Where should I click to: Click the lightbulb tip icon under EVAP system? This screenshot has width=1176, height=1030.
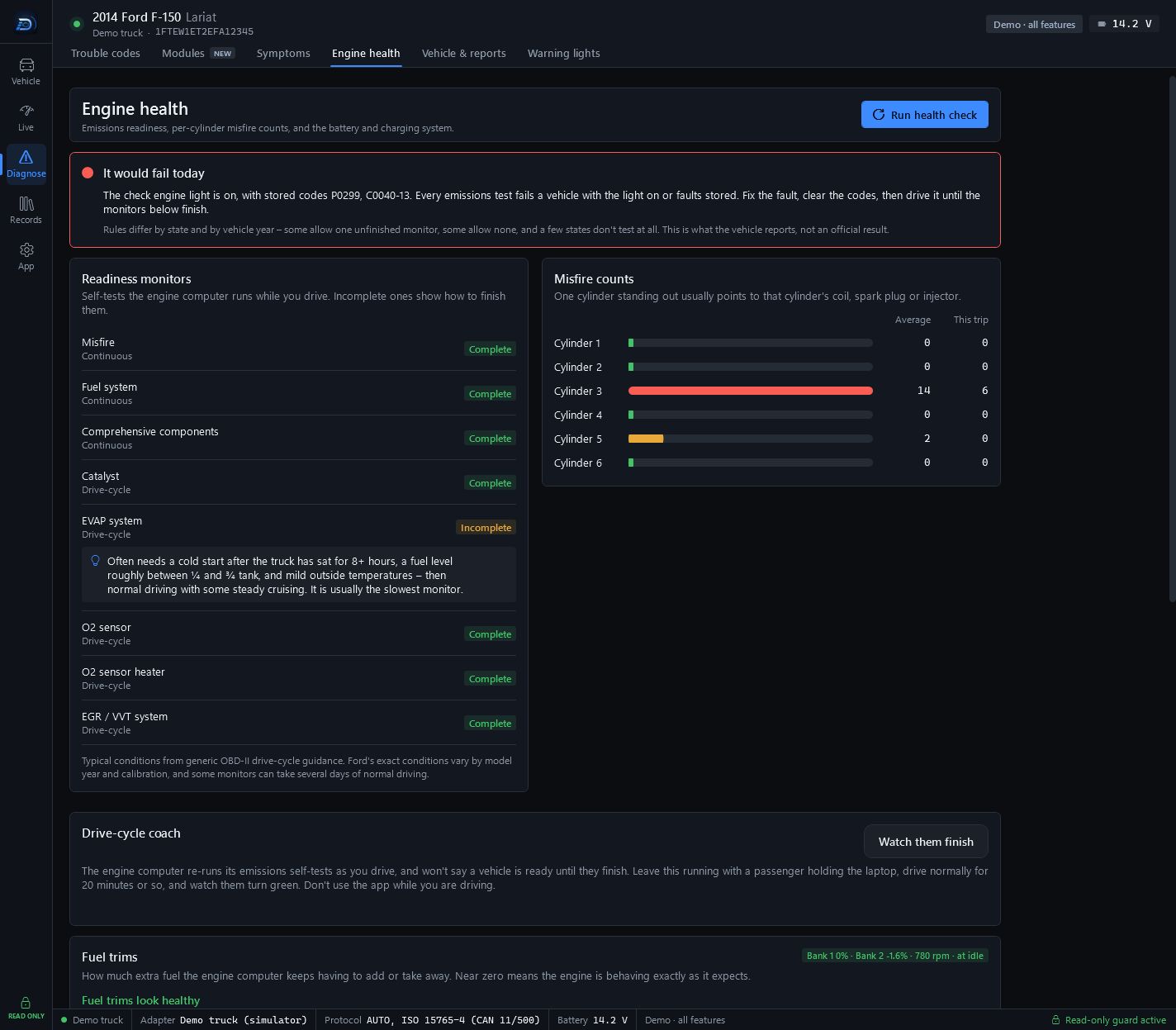click(x=95, y=561)
